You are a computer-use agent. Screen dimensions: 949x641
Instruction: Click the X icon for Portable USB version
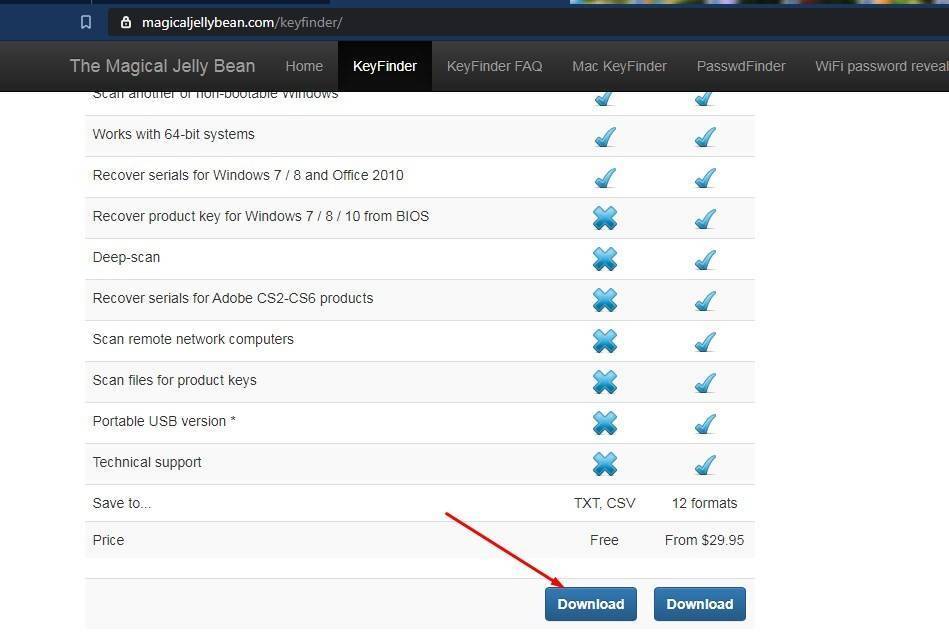point(604,423)
